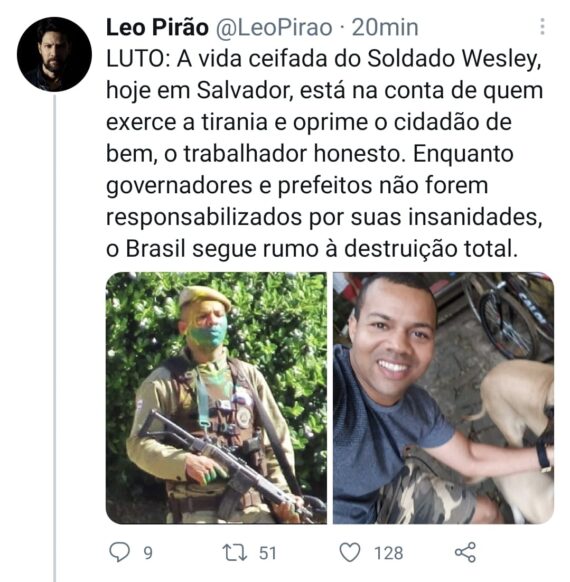Click the tweet's last line 'destruição total'
This screenshot has width=570, height=582.
(430, 249)
